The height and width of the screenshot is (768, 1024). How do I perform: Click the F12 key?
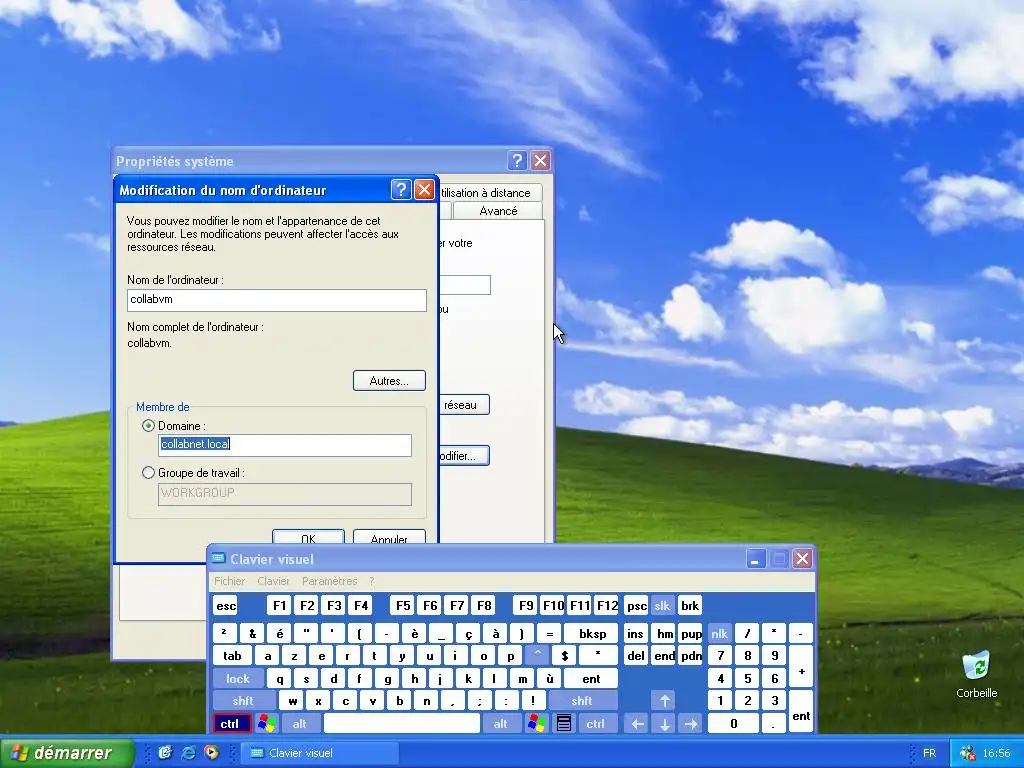click(x=607, y=606)
